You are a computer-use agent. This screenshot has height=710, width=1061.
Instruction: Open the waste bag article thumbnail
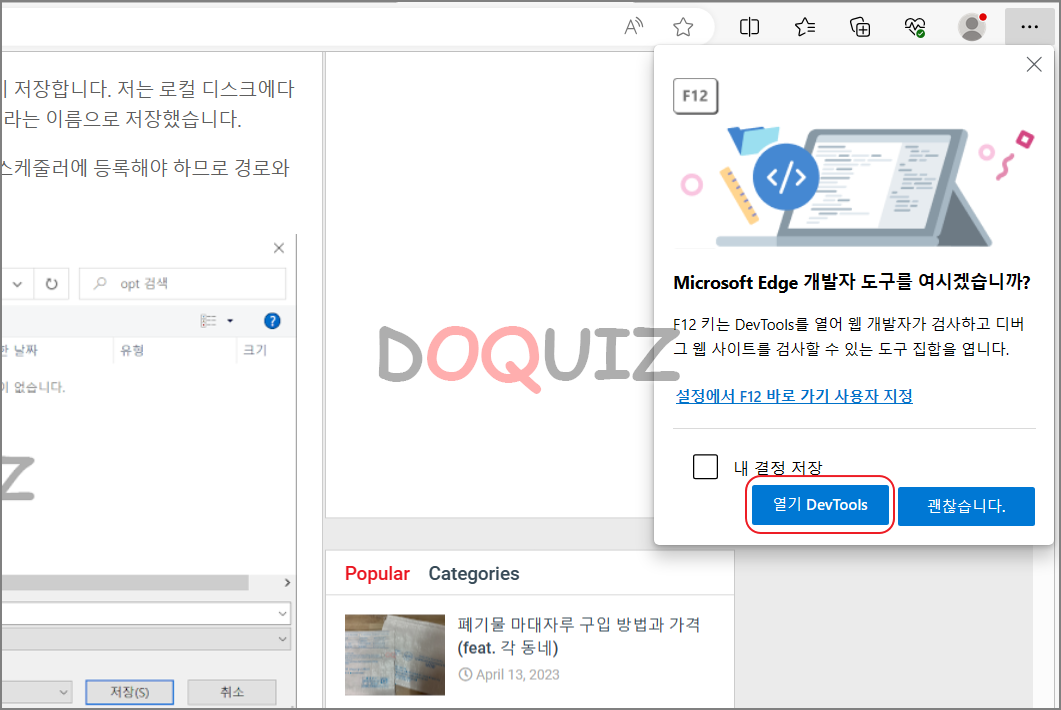(394, 654)
